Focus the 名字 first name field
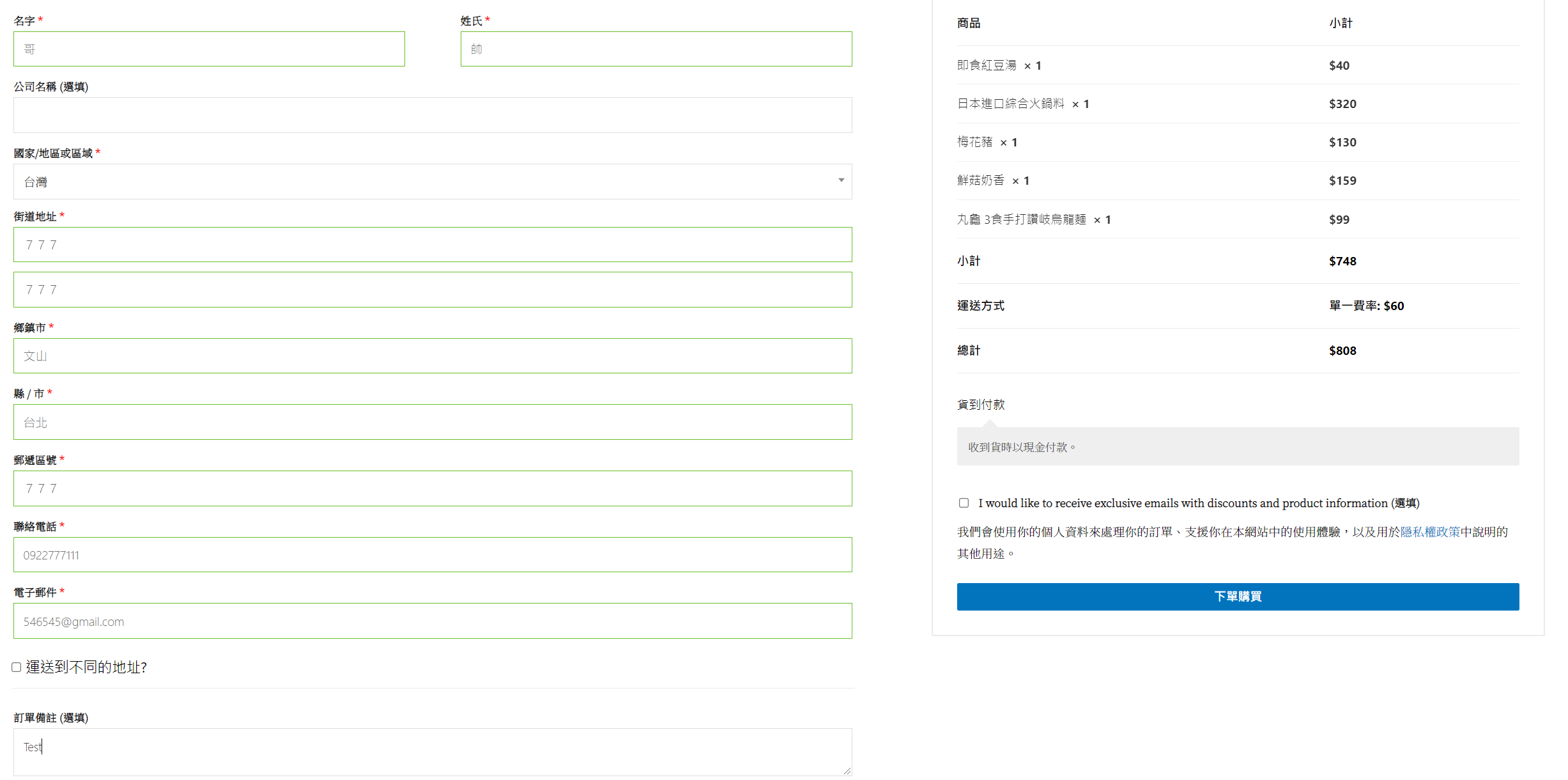Image resolution: width=1568 pixels, height=780 pixels. pyautogui.click(x=209, y=49)
